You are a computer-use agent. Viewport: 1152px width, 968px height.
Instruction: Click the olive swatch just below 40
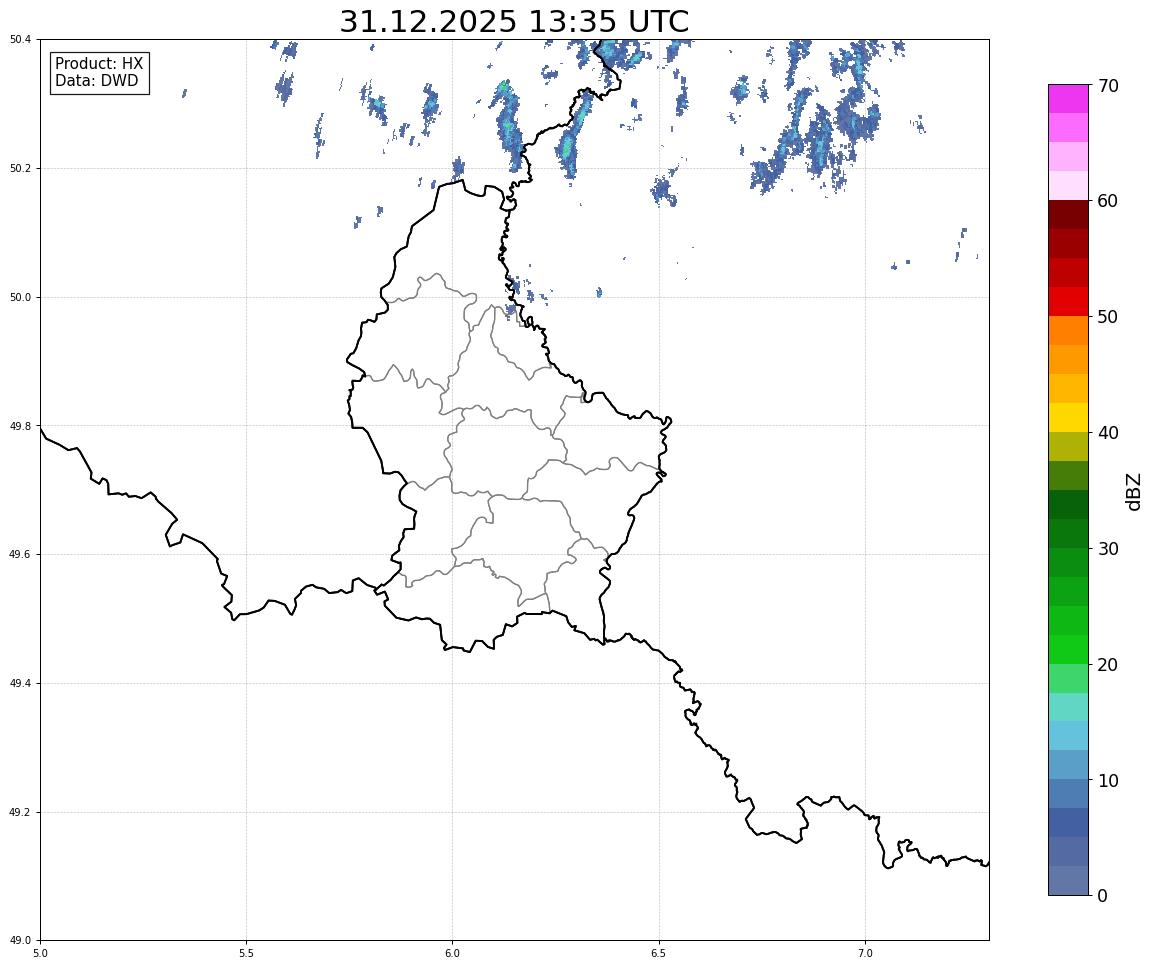tap(1068, 447)
